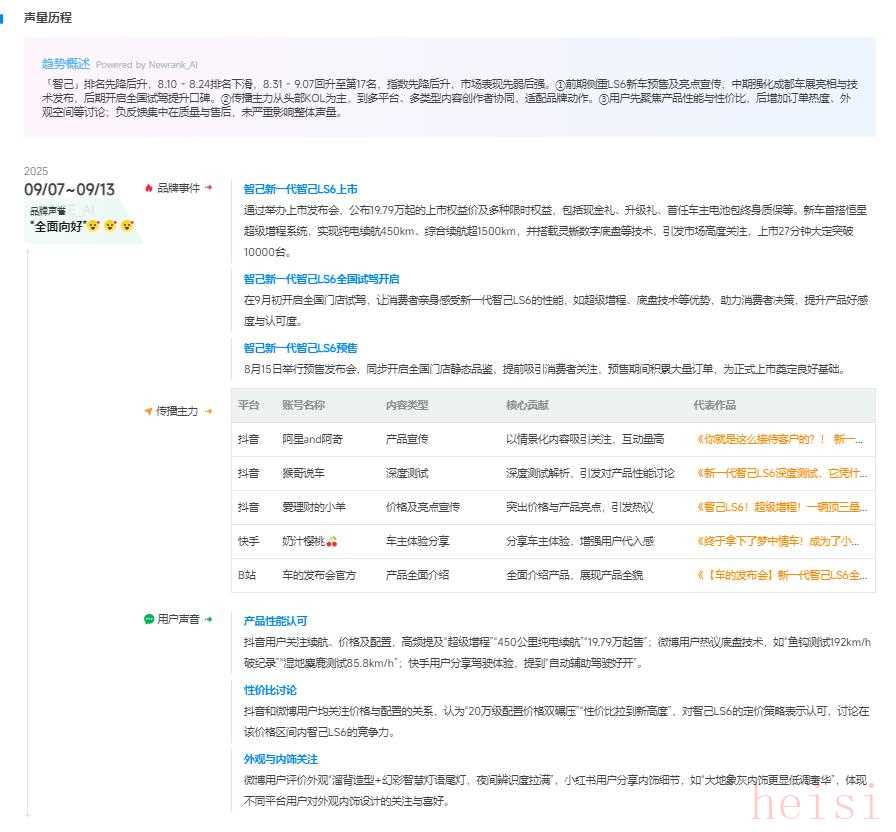896x832 pixels.
Task: Click the 趋势概述 heading
Action: [65, 63]
